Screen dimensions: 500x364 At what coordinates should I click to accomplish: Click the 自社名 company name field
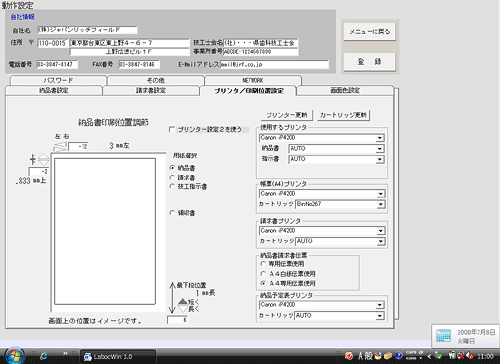click(x=87, y=30)
